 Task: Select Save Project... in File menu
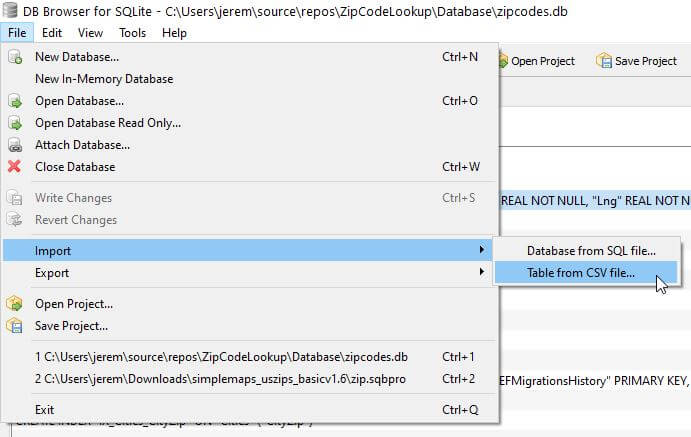(x=250, y=326)
